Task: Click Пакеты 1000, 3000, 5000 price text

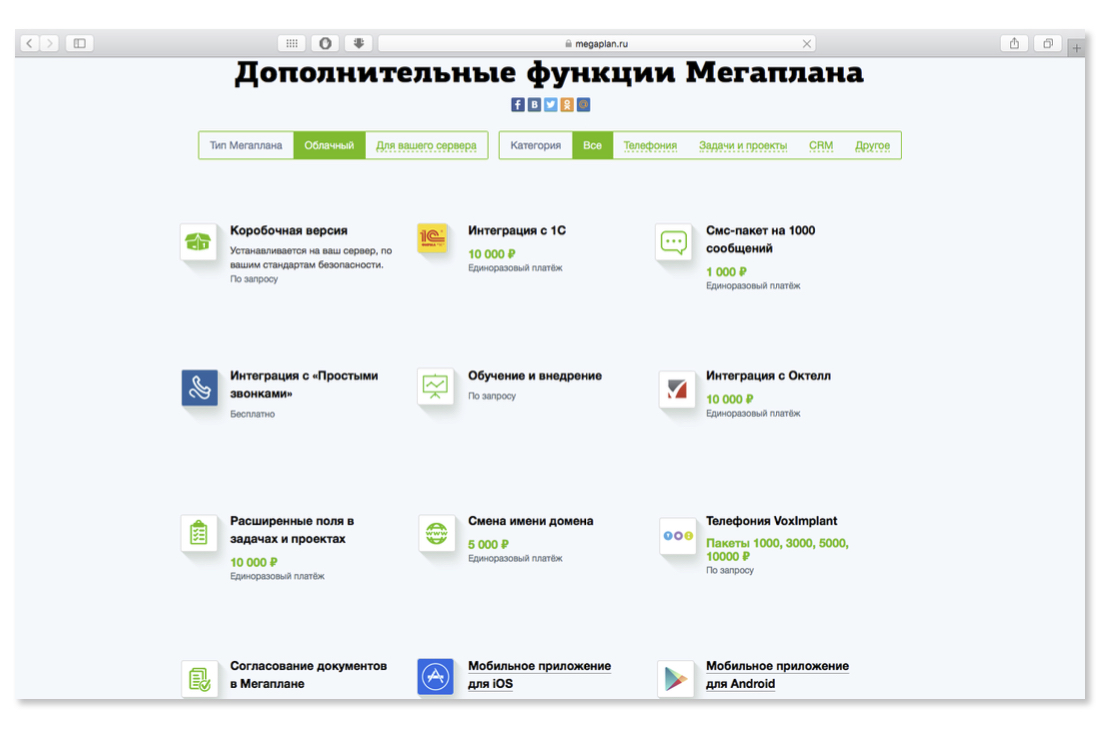Action: click(777, 549)
